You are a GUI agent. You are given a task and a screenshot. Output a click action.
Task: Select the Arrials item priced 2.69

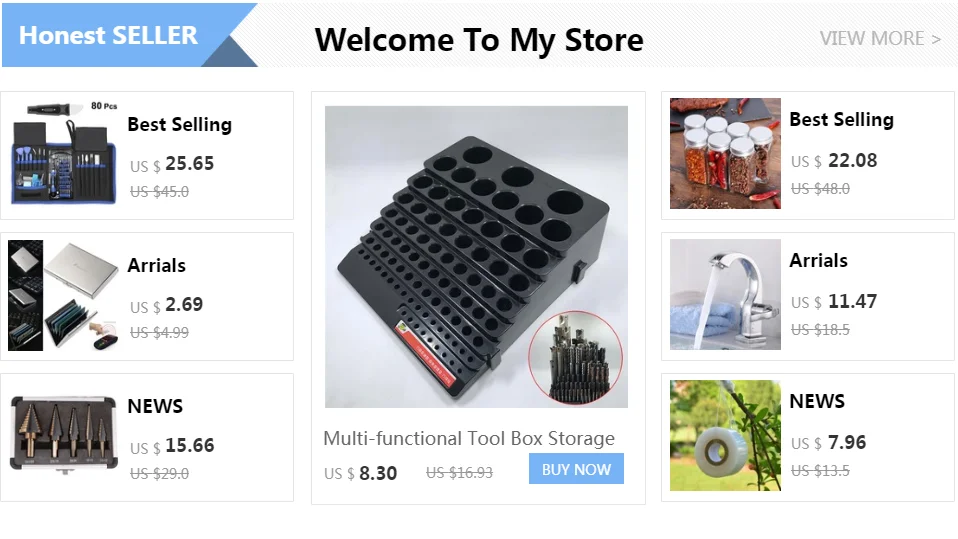coord(147,296)
